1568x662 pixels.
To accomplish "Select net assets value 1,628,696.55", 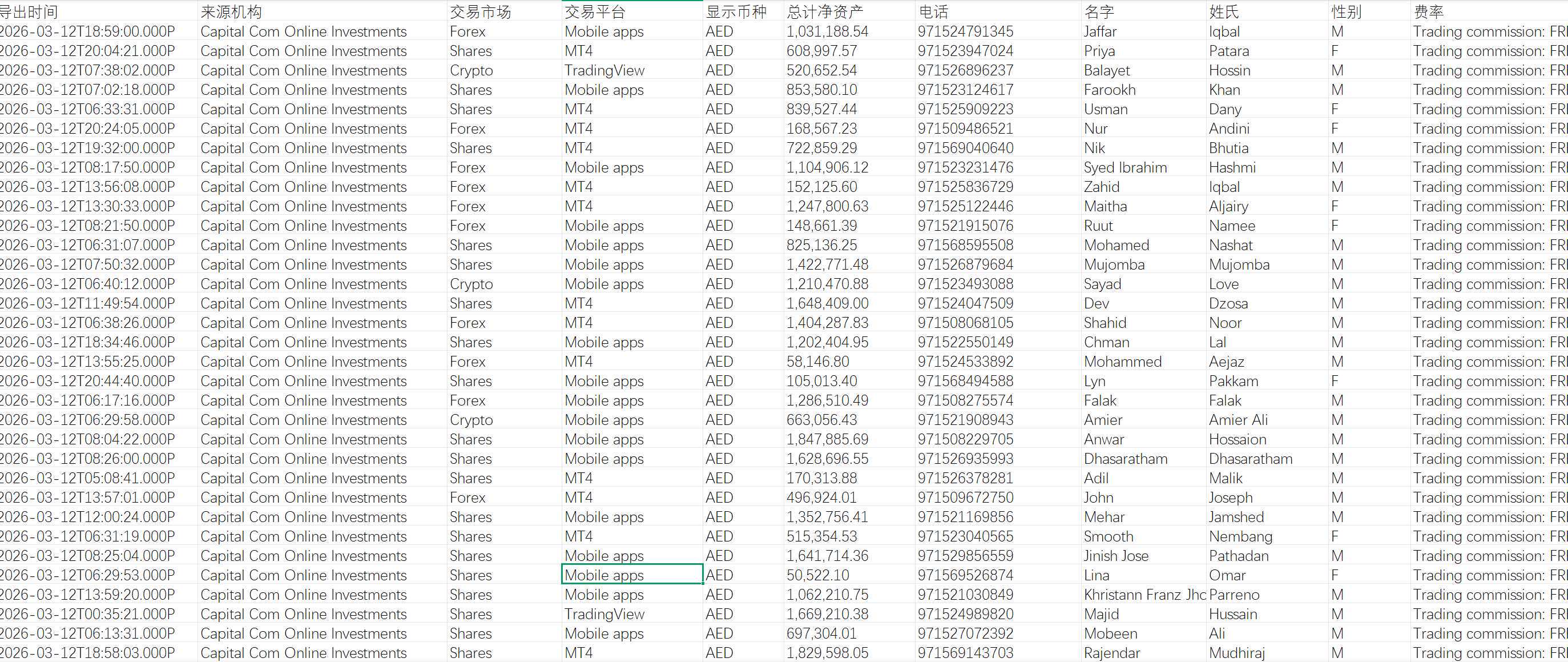I will pyautogui.click(x=849, y=459).
